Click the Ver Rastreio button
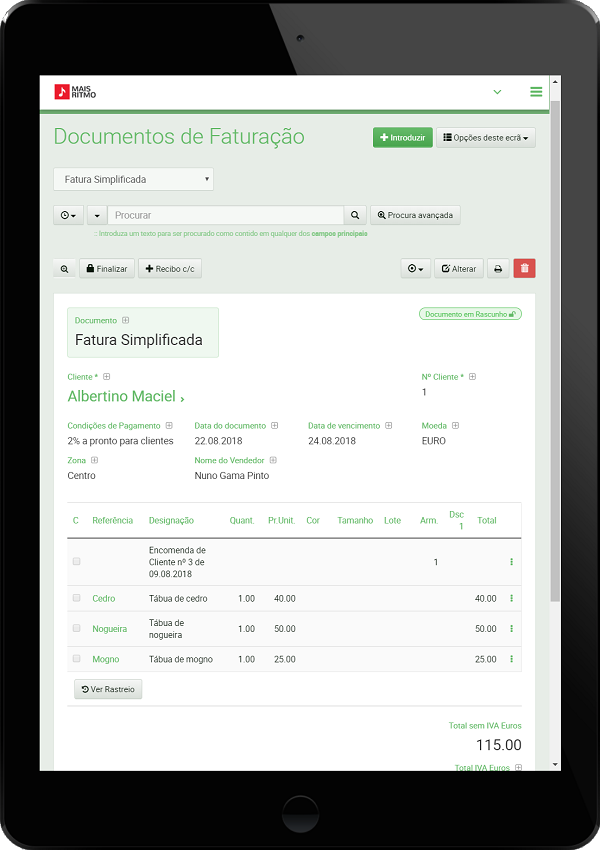The height and width of the screenshot is (850, 600). 108,689
